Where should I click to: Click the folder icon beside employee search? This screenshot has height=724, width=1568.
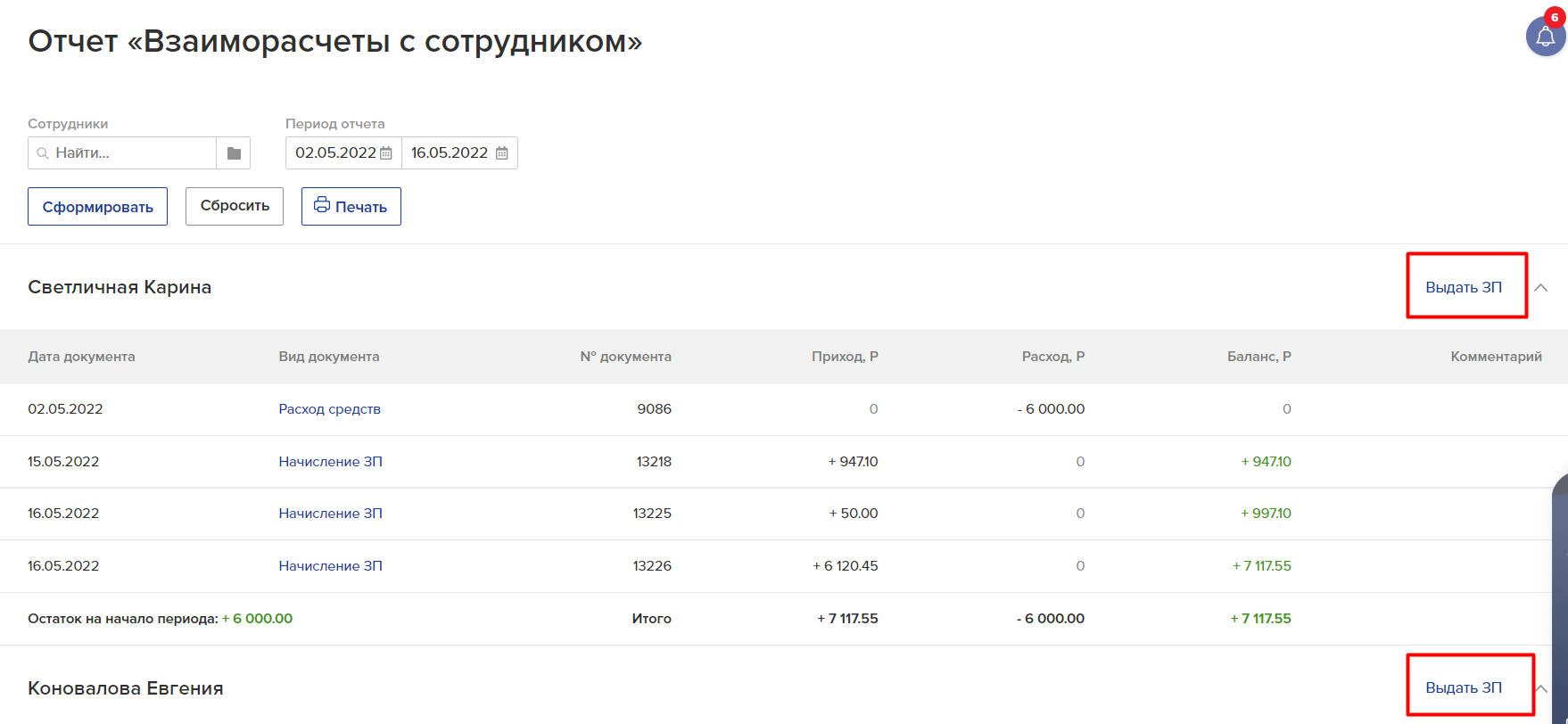click(x=234, y=153)
